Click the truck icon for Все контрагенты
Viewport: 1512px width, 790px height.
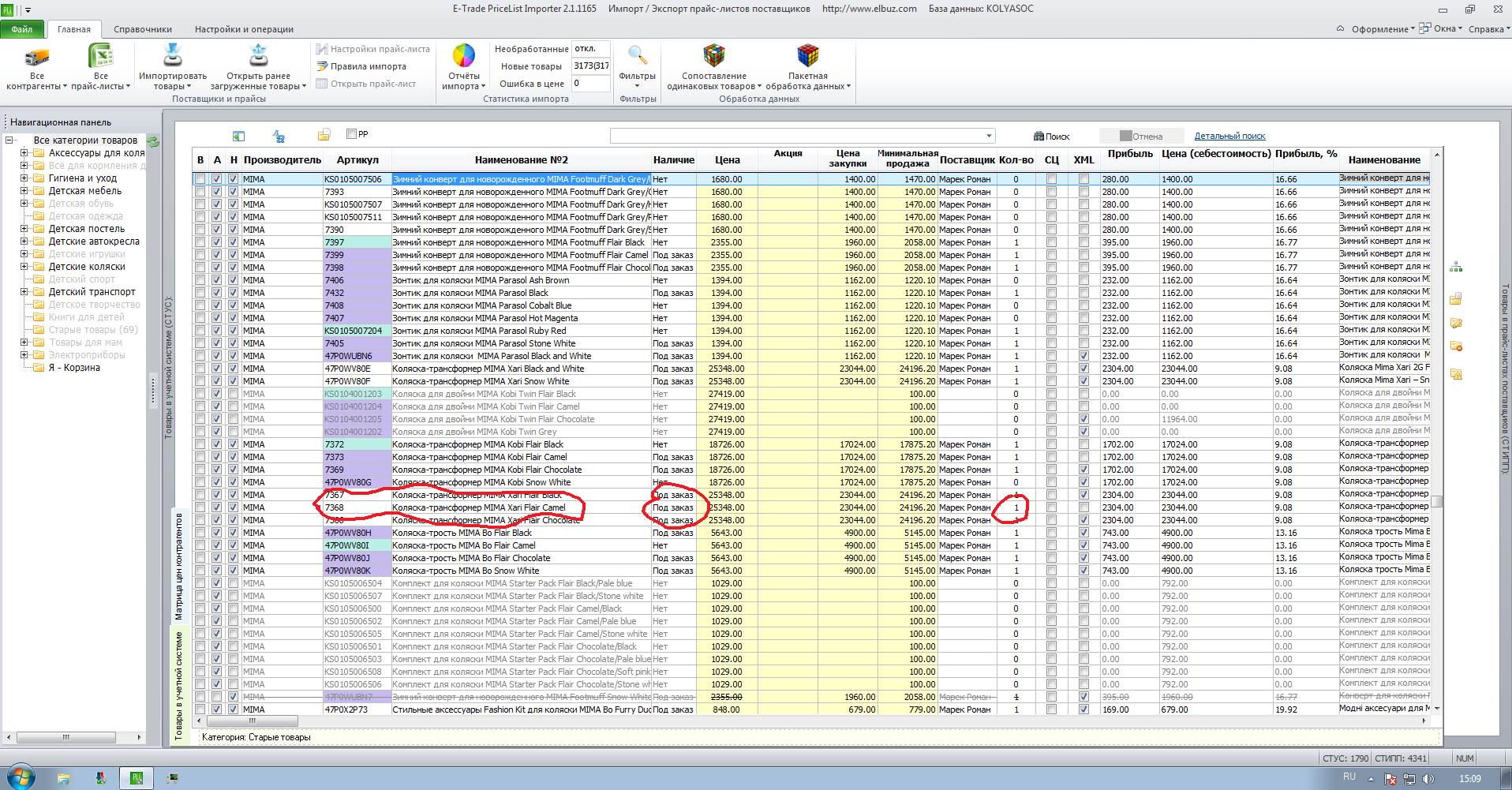36,57
